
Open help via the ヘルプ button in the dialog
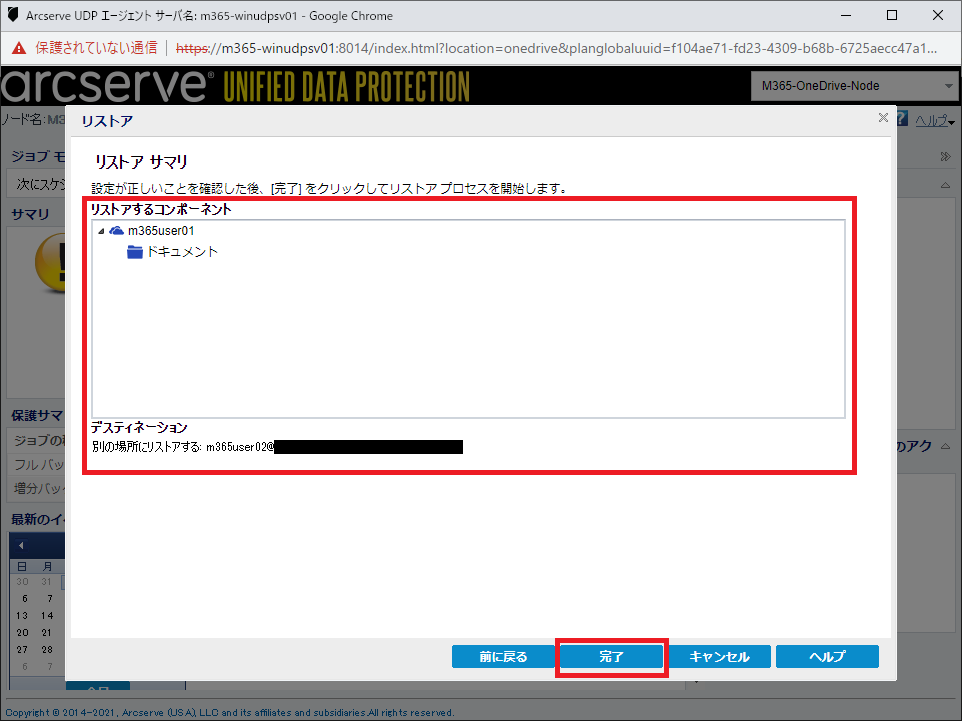827,657
